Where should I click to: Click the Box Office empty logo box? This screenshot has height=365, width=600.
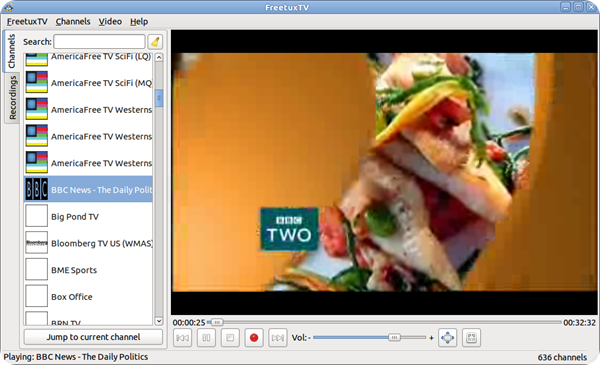37,296
